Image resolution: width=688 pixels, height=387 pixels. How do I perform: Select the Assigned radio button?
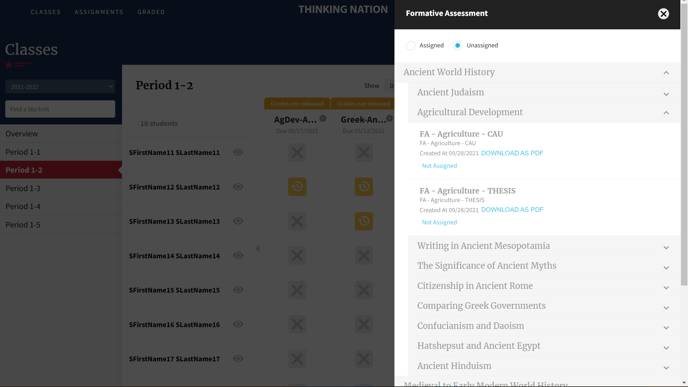pyautogui.click(x=410, y=45)
